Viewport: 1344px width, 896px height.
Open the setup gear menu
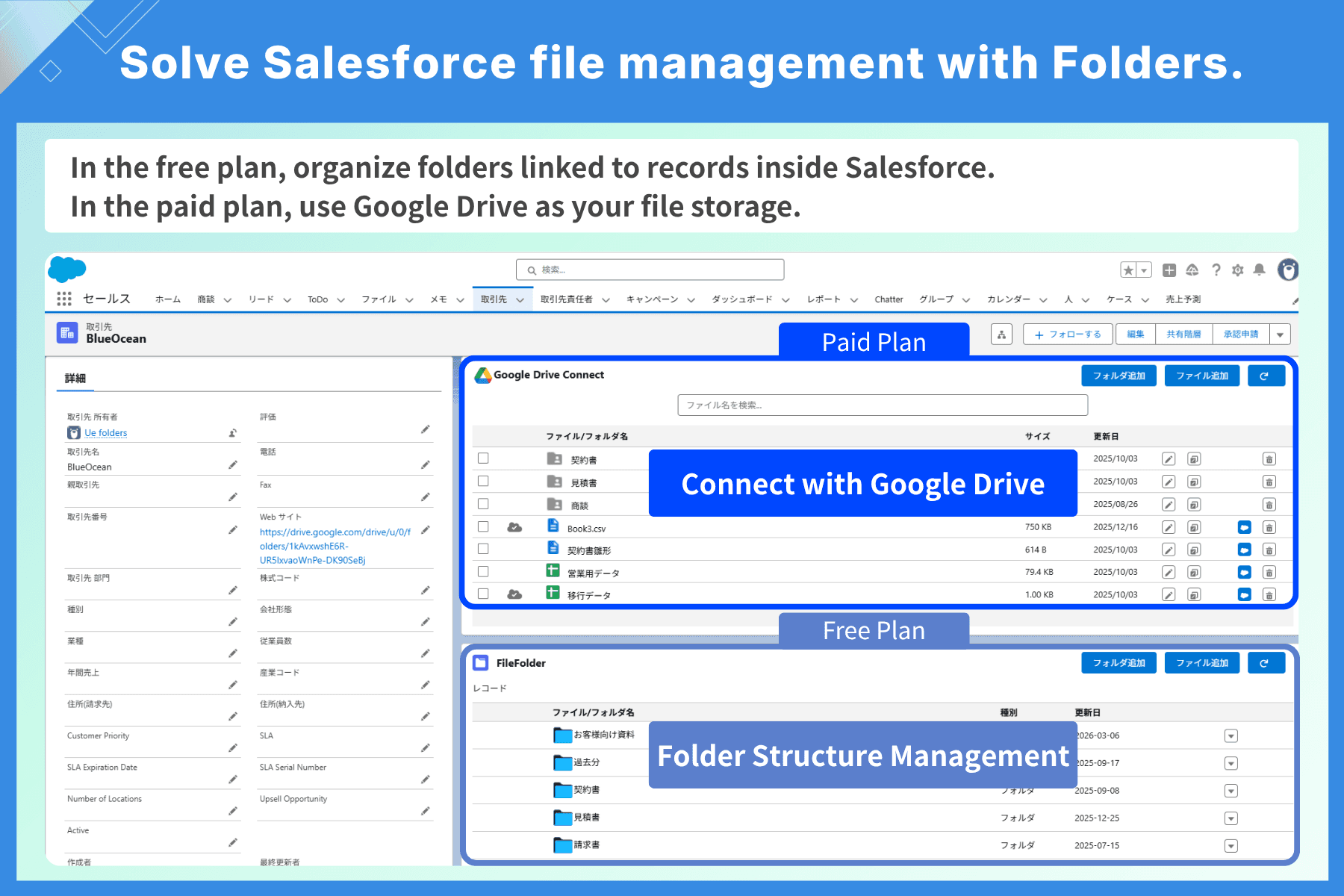click(1238, 270)
